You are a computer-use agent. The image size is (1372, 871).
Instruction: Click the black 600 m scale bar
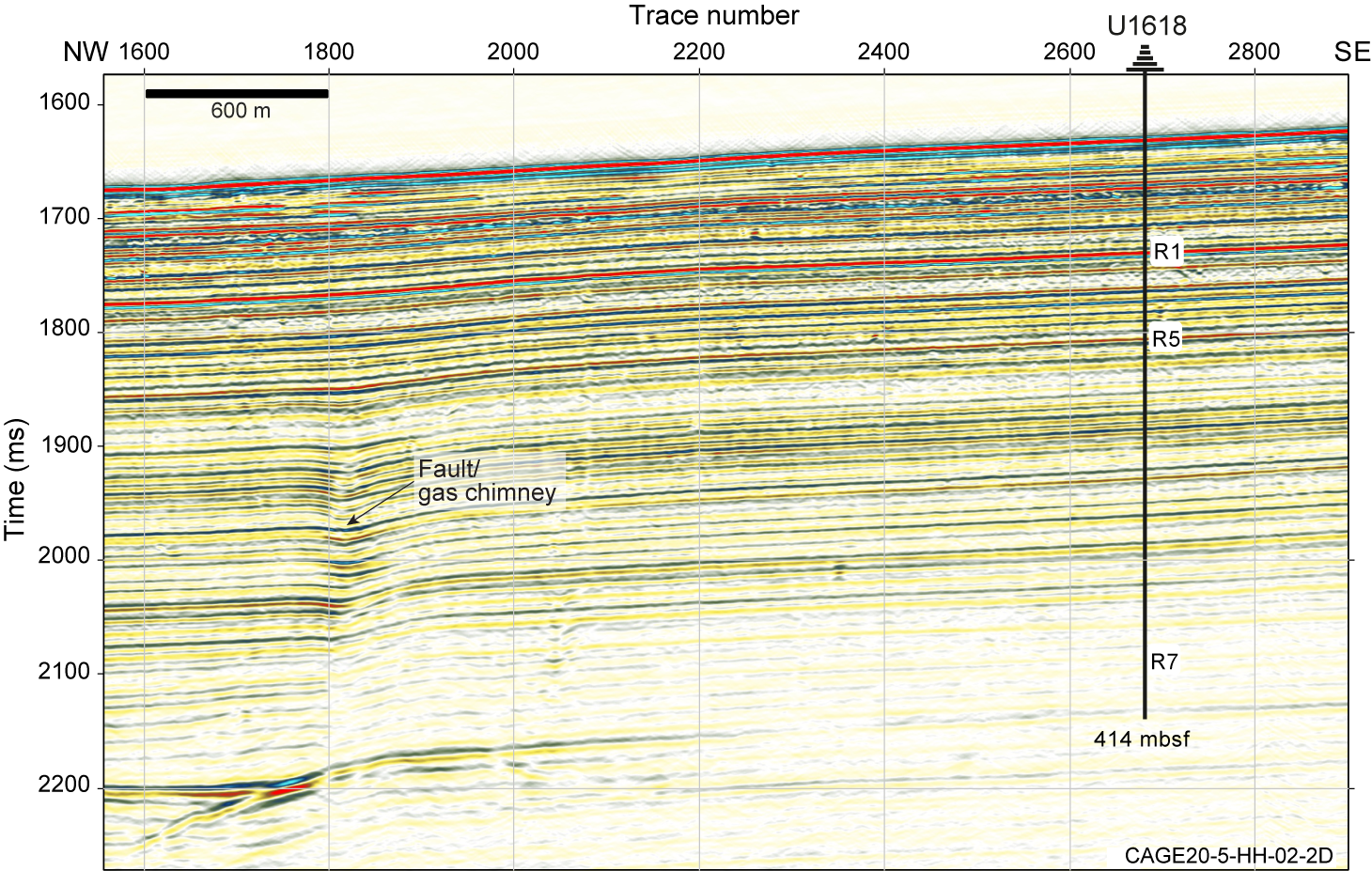coord(237,93)
